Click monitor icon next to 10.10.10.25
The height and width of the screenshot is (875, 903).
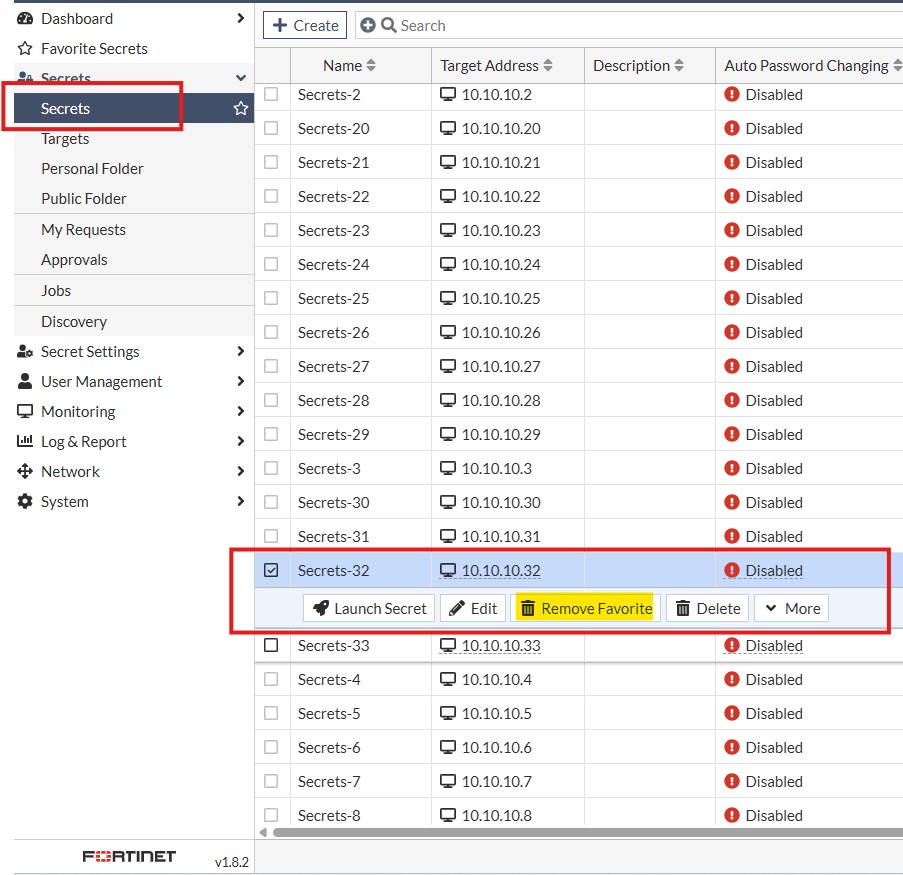(447, 298)
